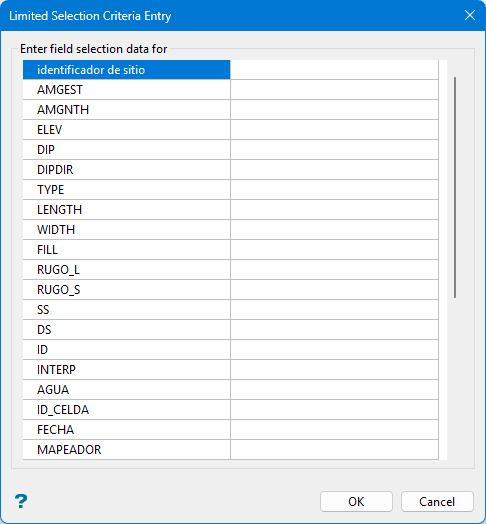The width and height of the screenshot is (486, 524).
Task: Close the Limited Selection Criteria Entry dialog
Action: pos(470,15)
